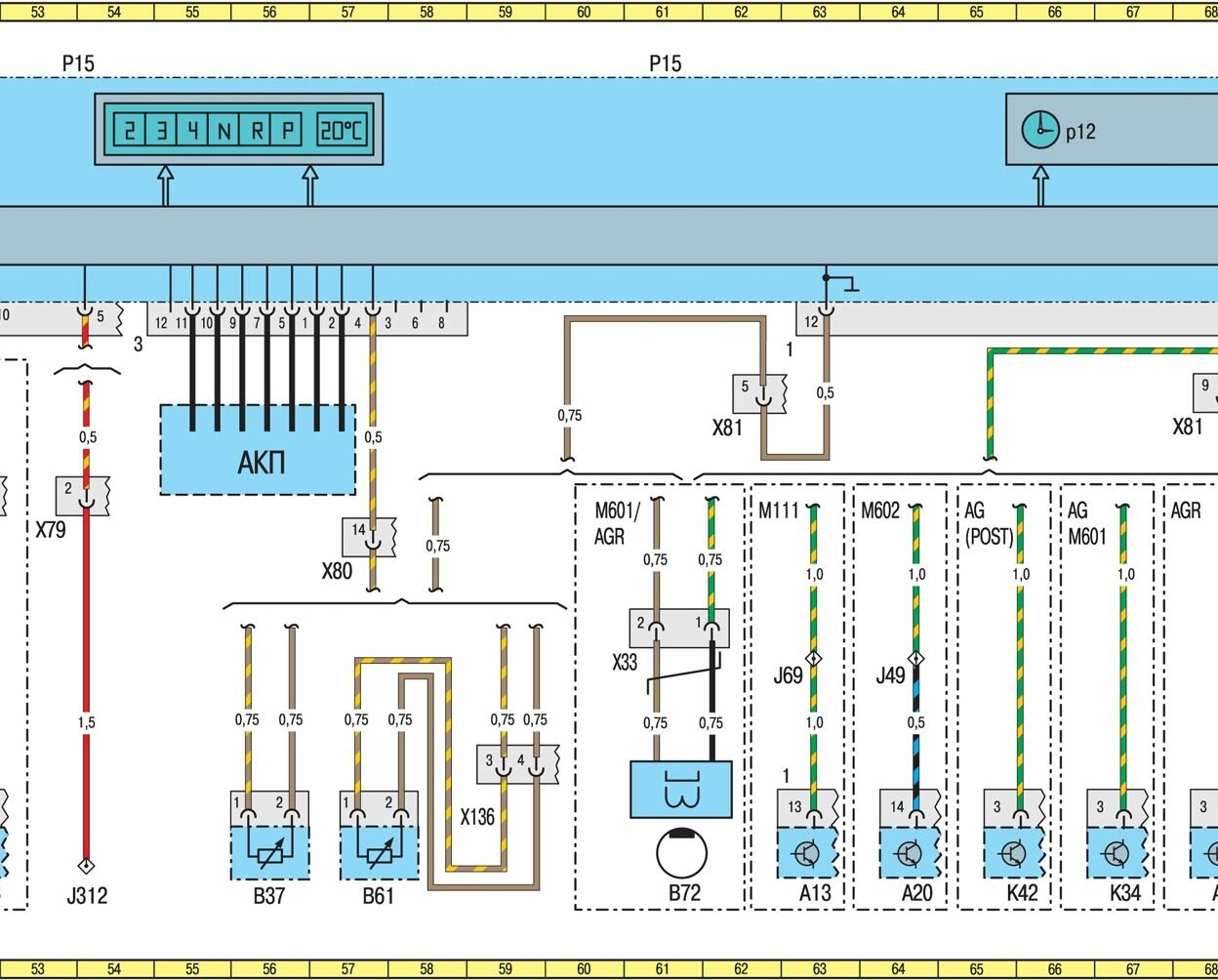
Task: Click the B61 variable resistor sensor symbol
Action: 379,852
